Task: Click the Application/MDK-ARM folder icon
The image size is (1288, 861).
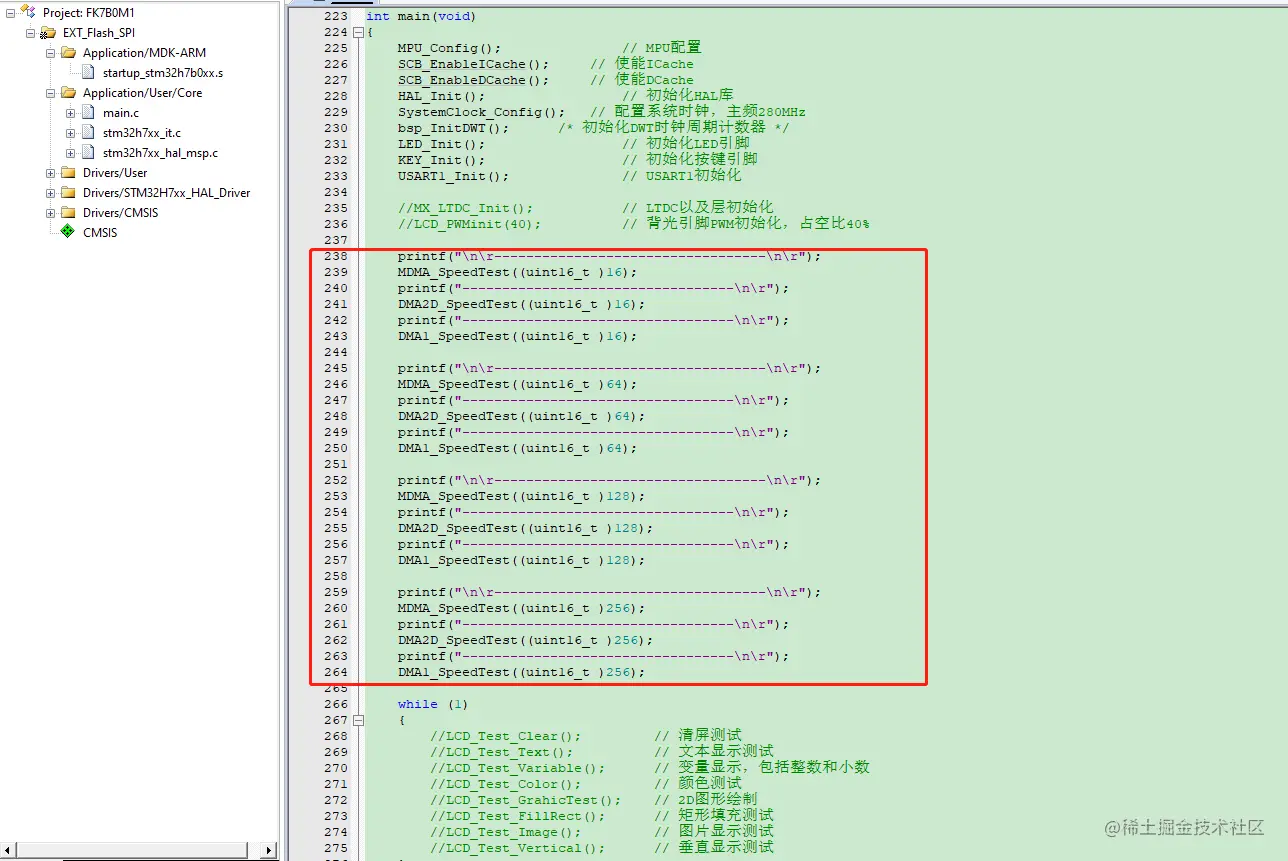Action: click(x=68, y=52)
